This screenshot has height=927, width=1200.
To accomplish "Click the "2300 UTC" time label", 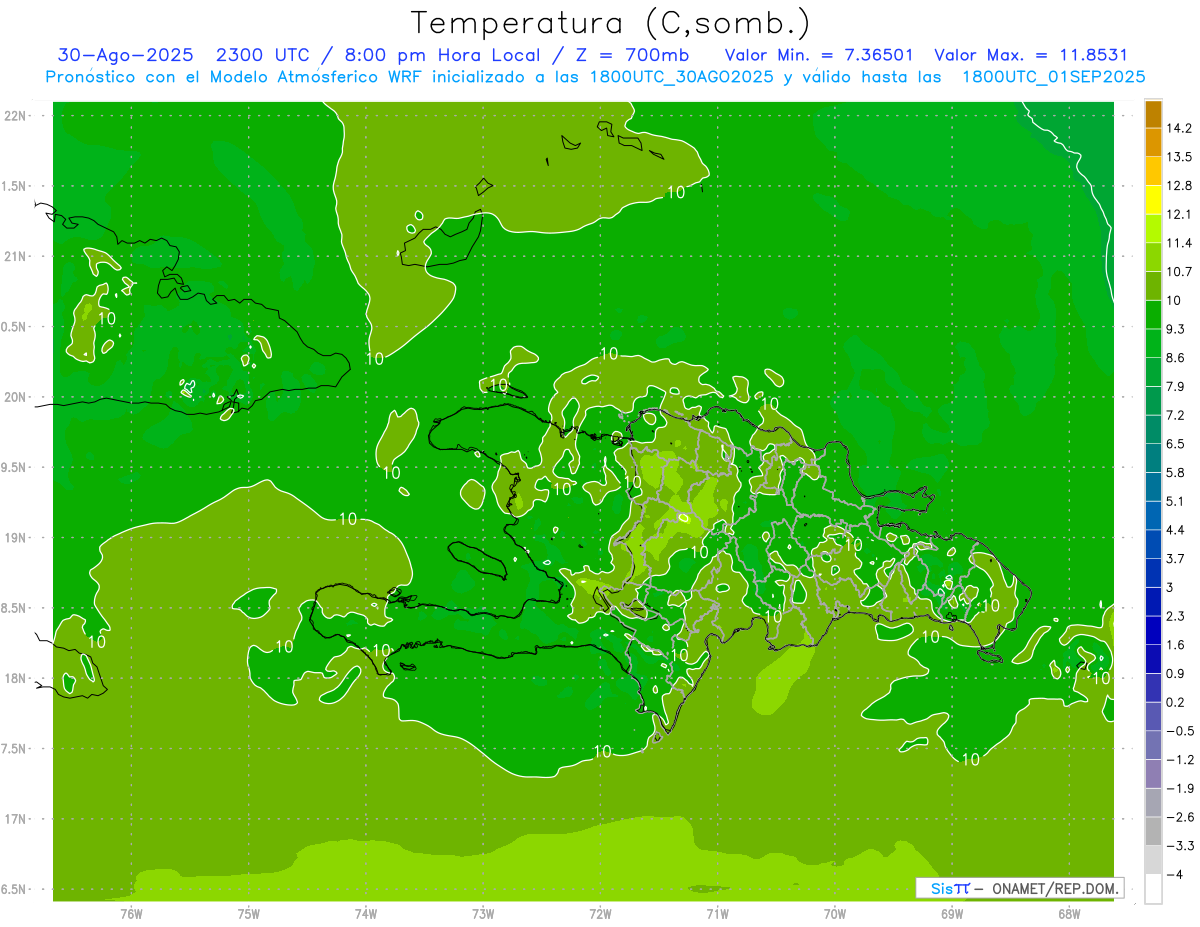I will (x=263, y=55).
